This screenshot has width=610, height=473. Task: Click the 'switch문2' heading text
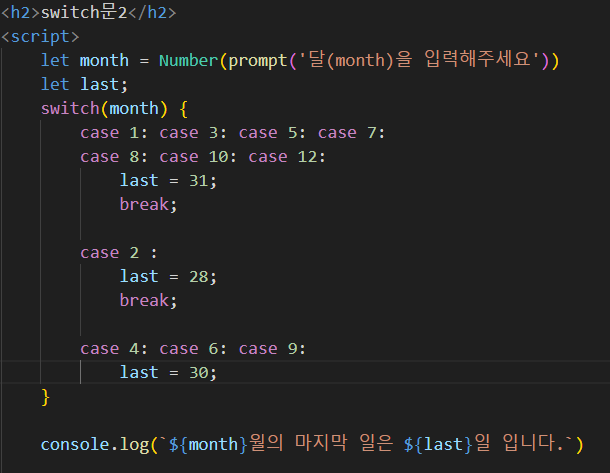[84, 12]
